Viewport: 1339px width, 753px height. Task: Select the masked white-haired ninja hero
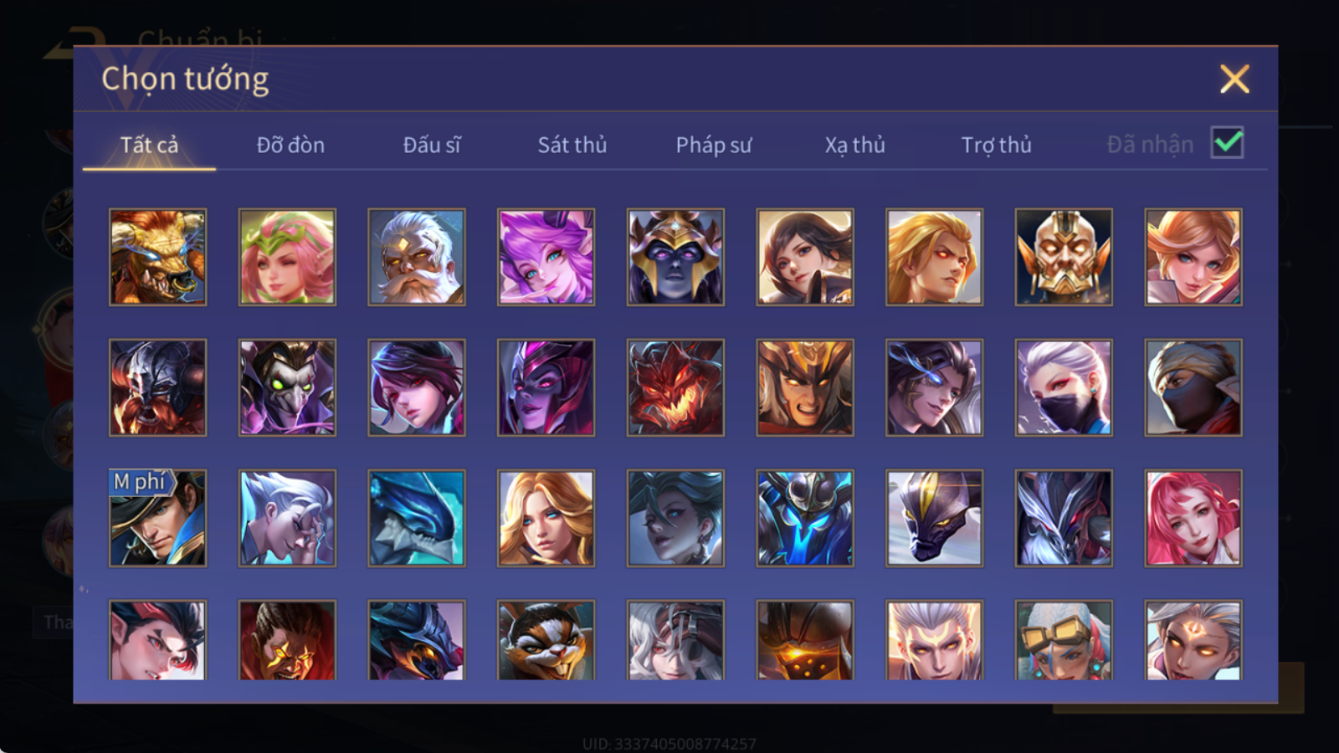tap(1064, 388)
